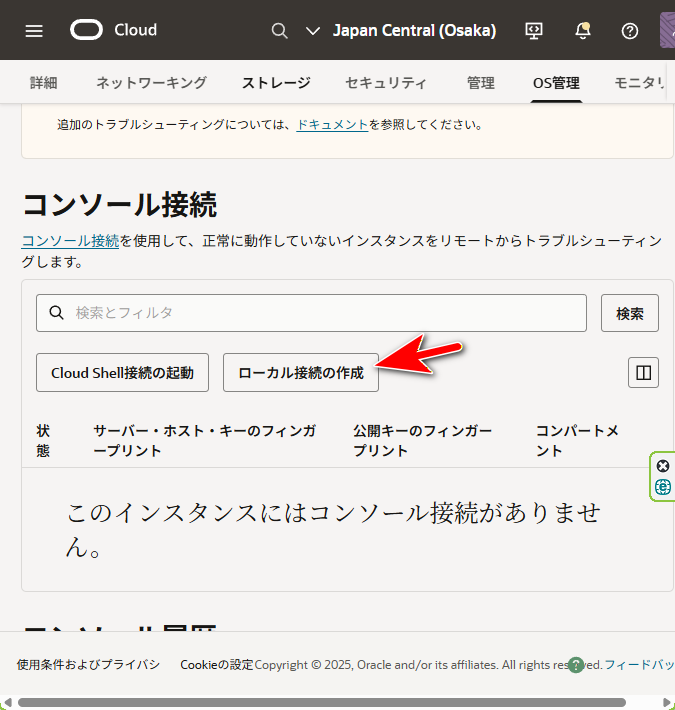Open the ドキュメント link
675x710 pixels.
point(332,125)
